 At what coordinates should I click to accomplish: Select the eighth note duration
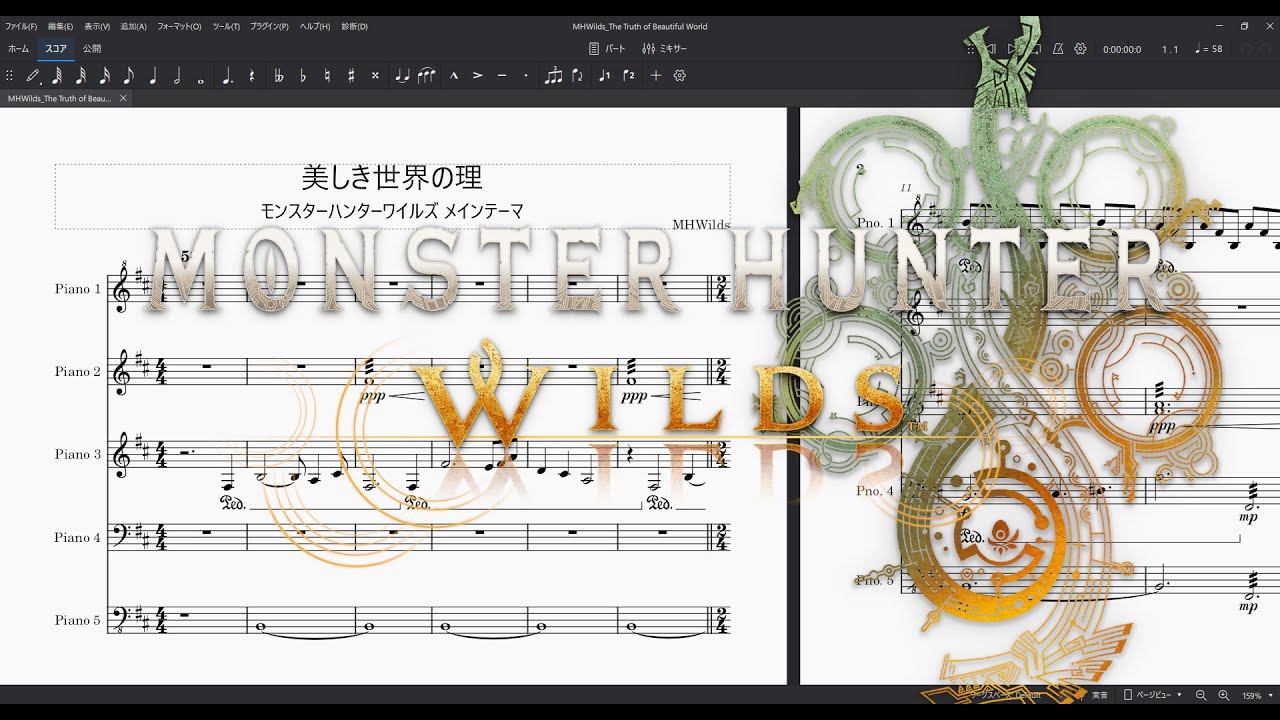(x=129, y=75)
